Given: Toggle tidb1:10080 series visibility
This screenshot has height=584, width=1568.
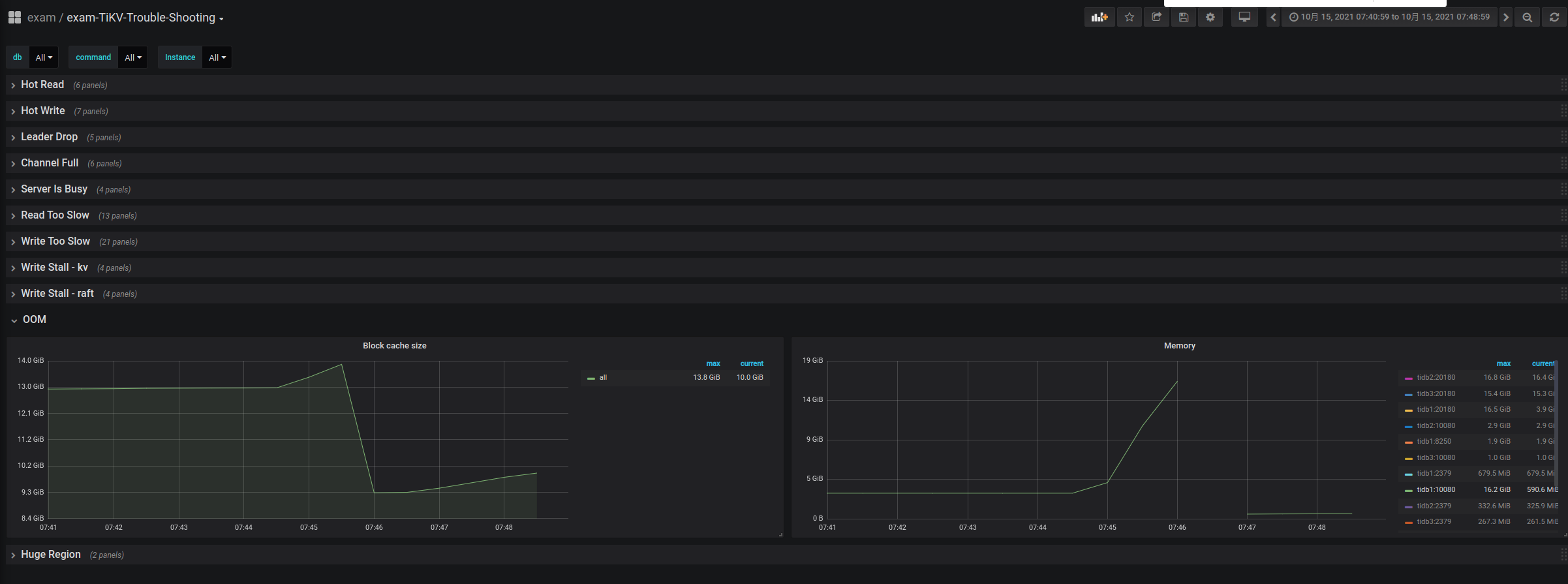Looking at the screenshot, I should pyautogui.click(x=1436, y=490).
